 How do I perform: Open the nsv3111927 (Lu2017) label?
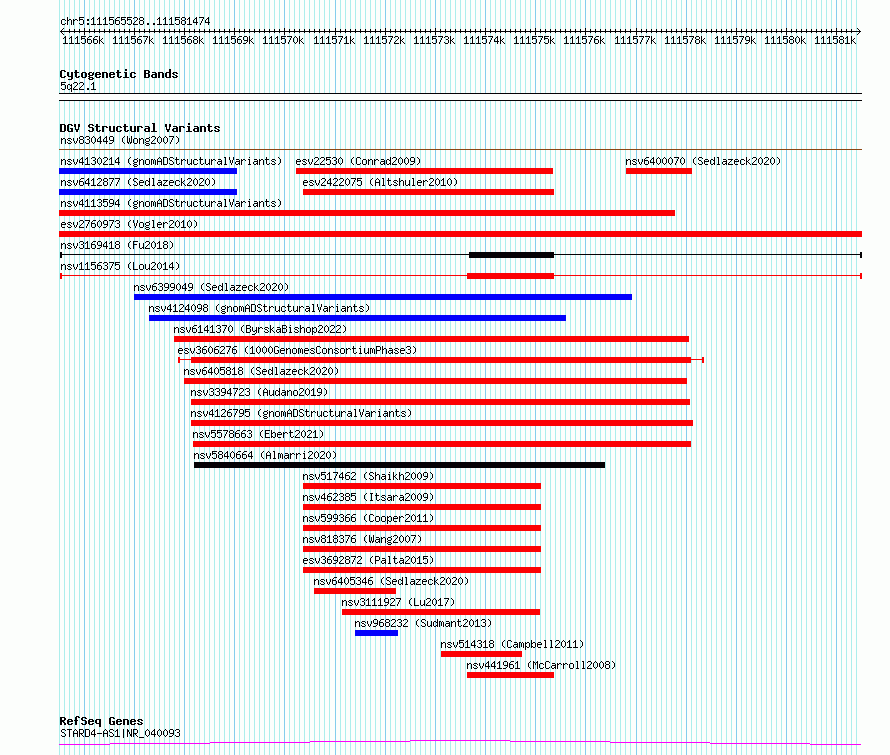(x=398, y=602)
